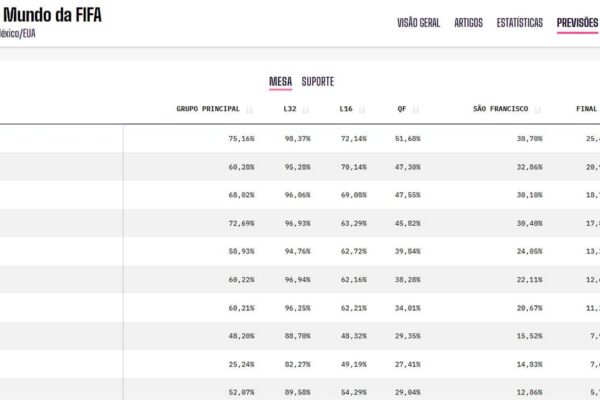The width and height of the screenshot is (600, 400).
Task: Select the Mesa view tab
Action: tap(280, 82)
